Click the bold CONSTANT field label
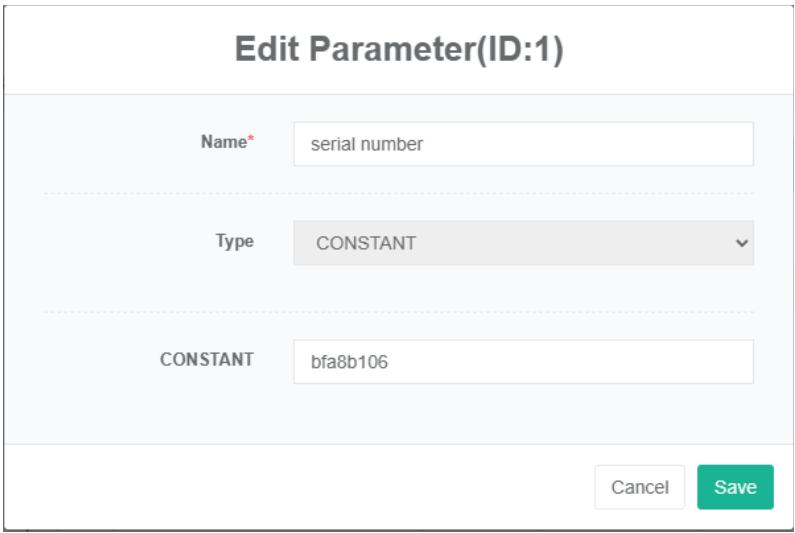Screen dimensions: 795x533 [x=207, y=360]
